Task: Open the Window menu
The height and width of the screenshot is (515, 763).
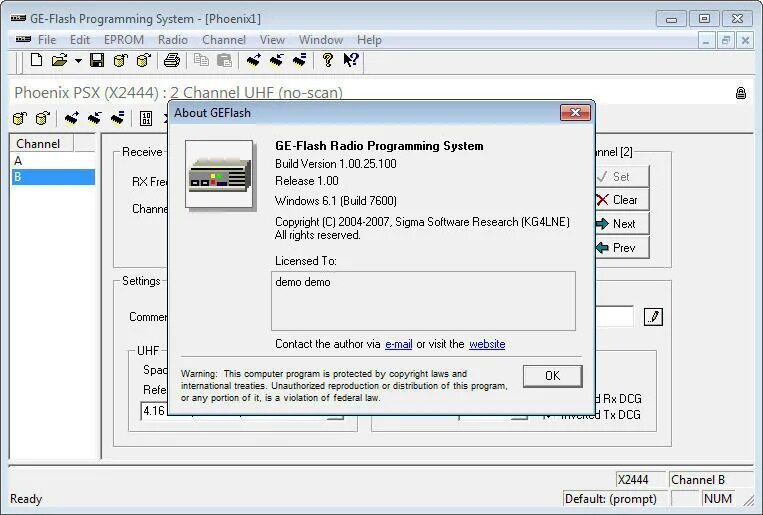Action: click(x=321, y=40)
